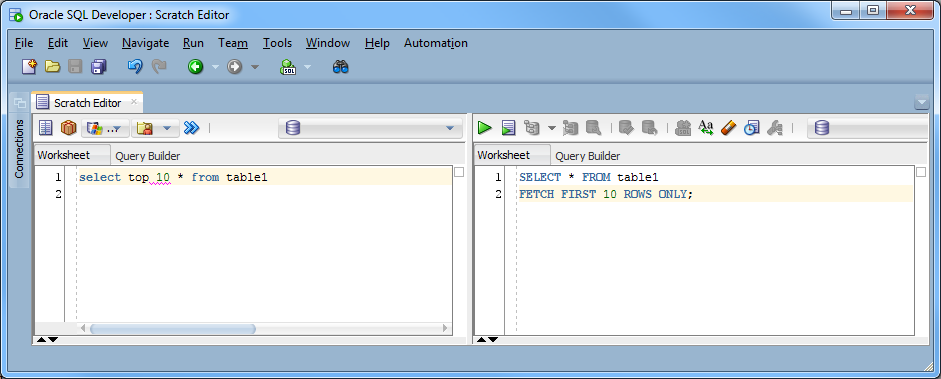Open the Forward arrow history dropdown
This screenshot has height=379, width=941.
coord(254,67)
